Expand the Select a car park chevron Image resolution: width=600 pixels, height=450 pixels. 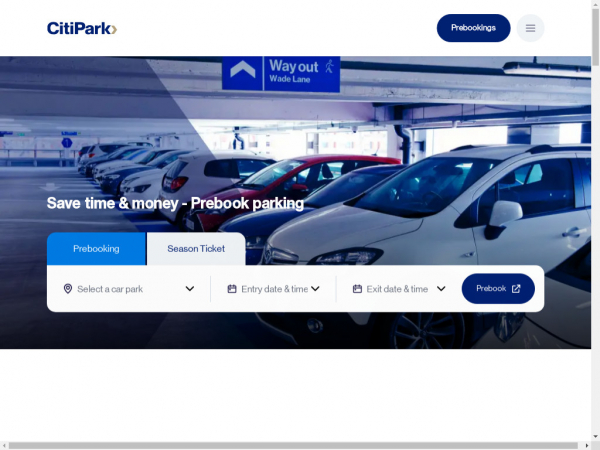[190, 289]
